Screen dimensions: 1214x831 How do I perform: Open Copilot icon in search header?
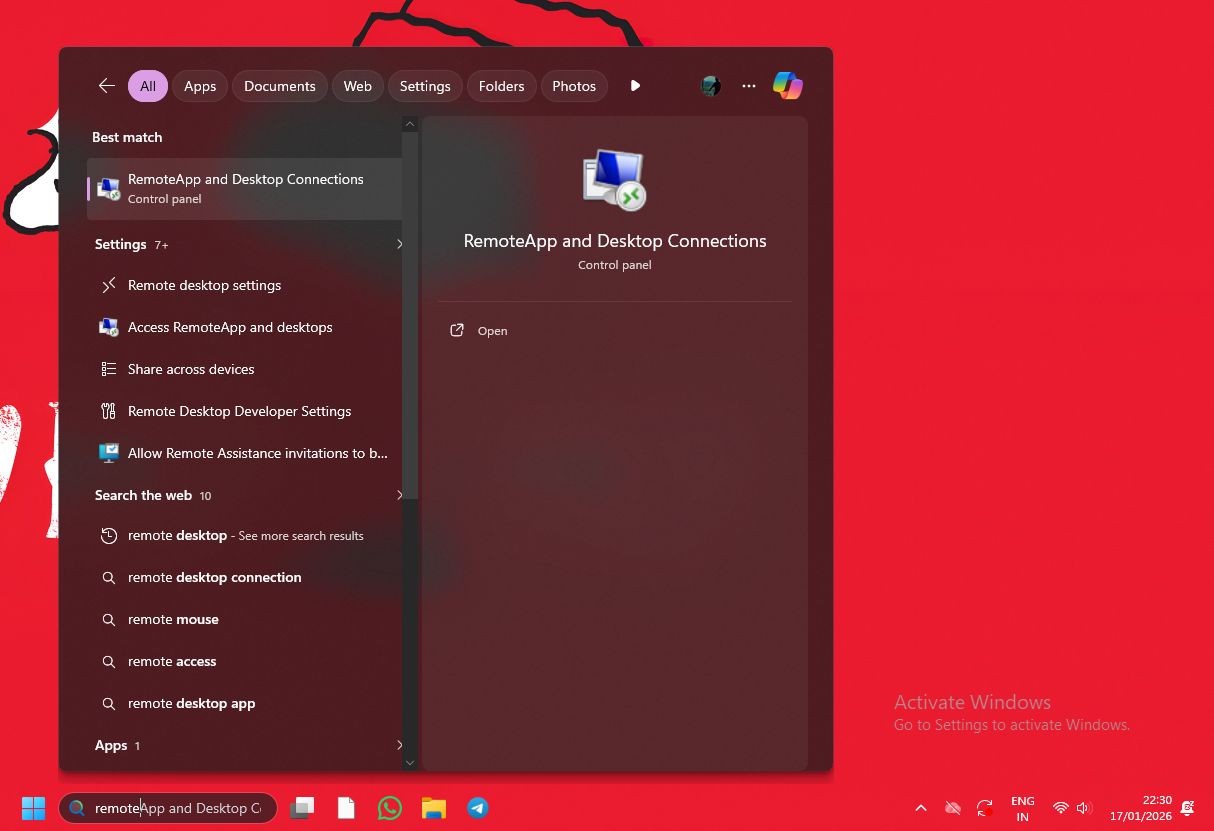click(787, 86)
